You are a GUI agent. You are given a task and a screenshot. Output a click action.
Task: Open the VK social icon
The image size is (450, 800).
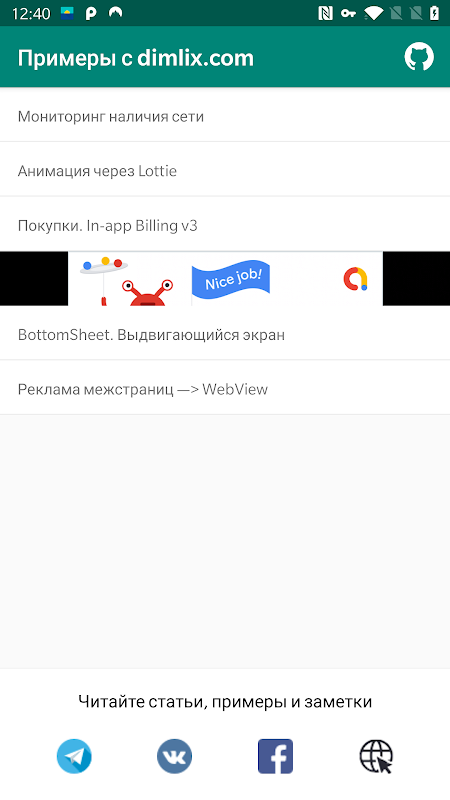click(x=174, y=756)
